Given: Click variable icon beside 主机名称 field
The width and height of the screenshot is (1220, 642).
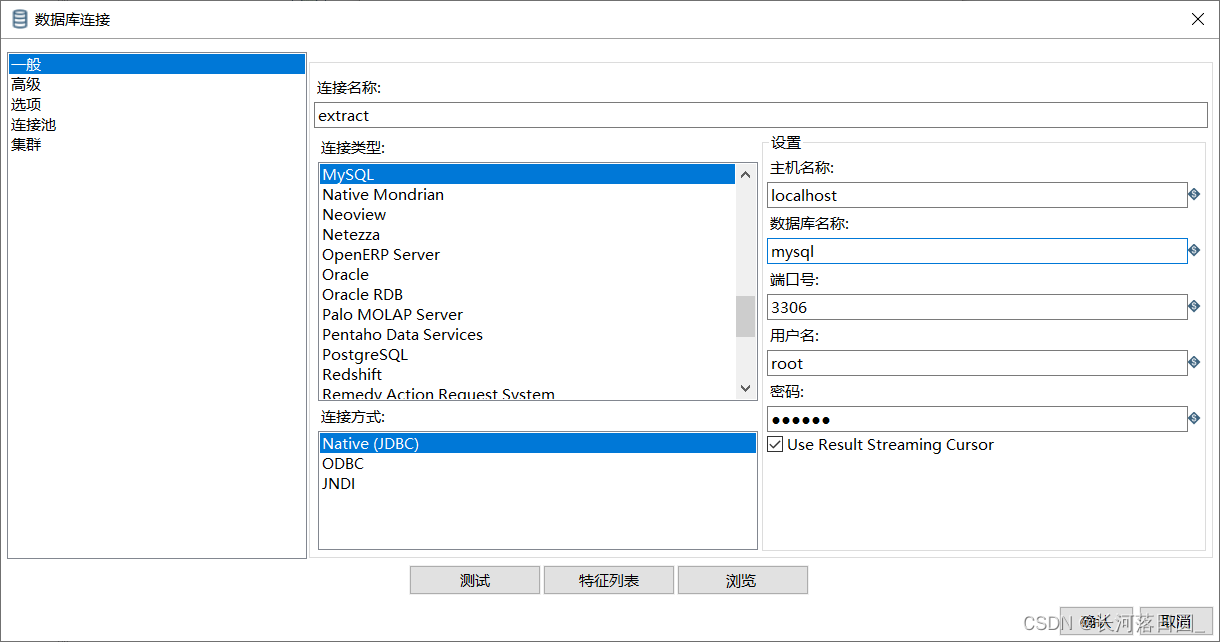Looking at the screenshot, I should point(1194,194).
